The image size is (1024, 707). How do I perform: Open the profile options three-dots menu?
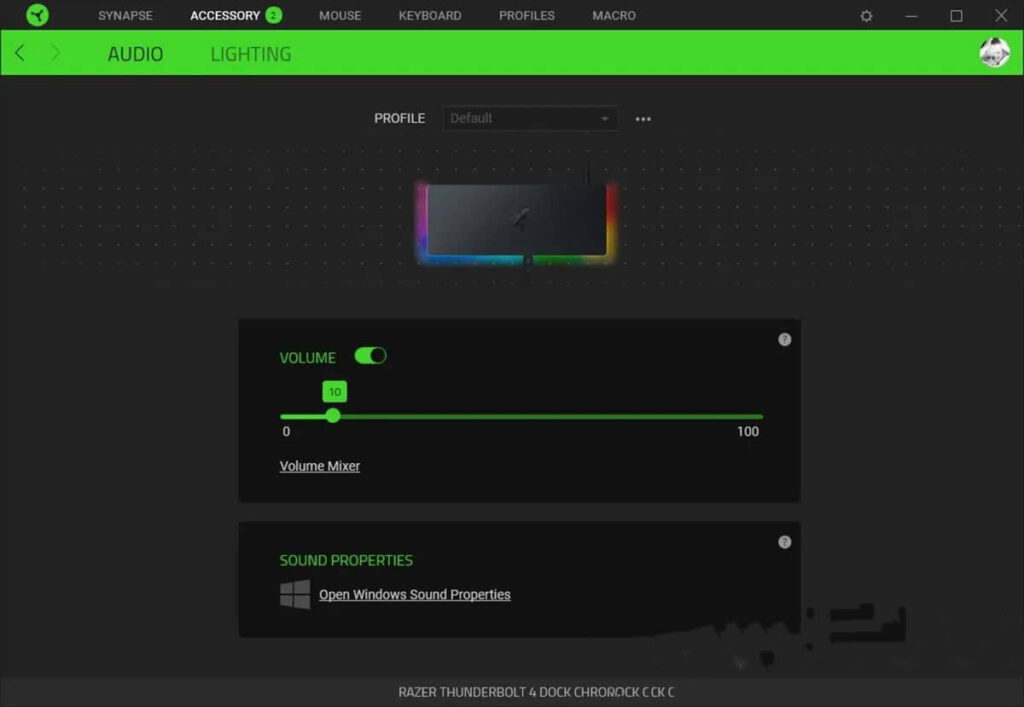pyautogui.click(x=643, y=119)
